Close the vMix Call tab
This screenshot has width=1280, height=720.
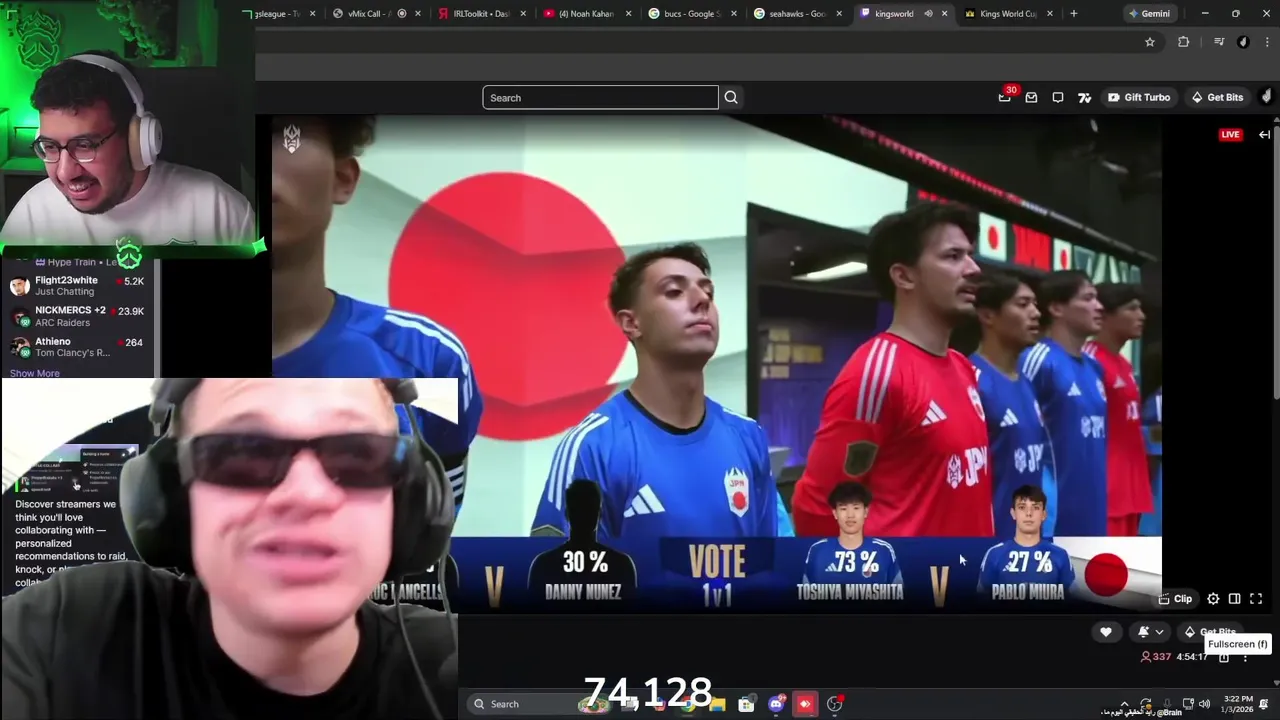[418, 14]
